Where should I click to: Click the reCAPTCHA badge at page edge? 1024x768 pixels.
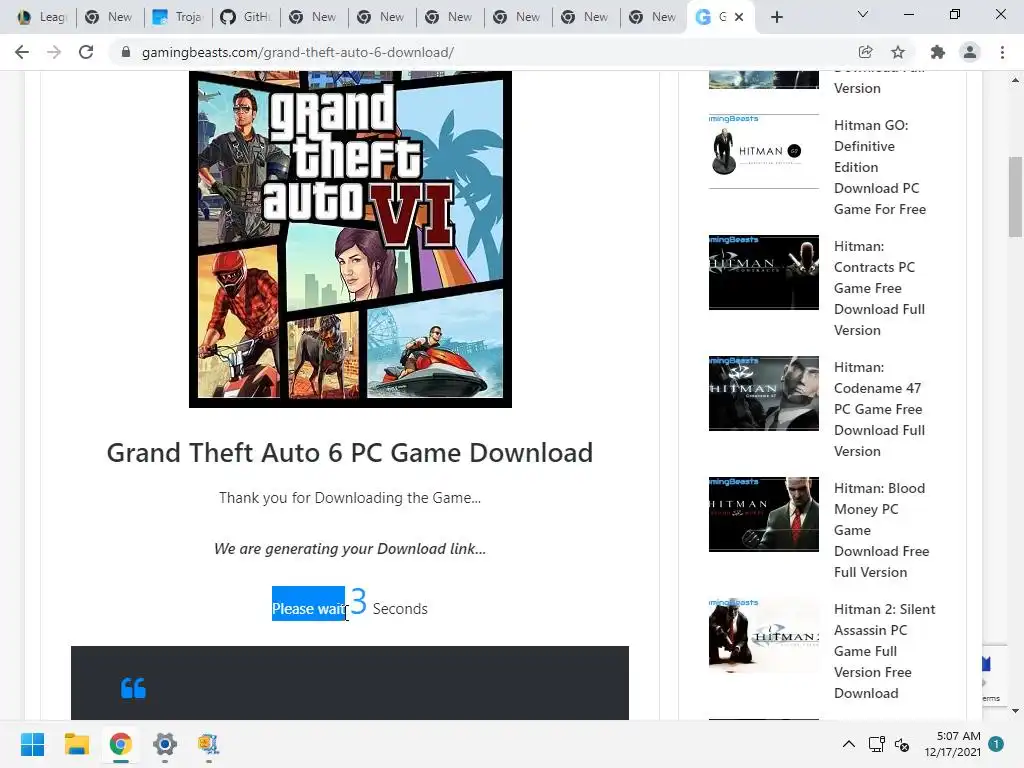pyautogui.click(x=995, y=675)
